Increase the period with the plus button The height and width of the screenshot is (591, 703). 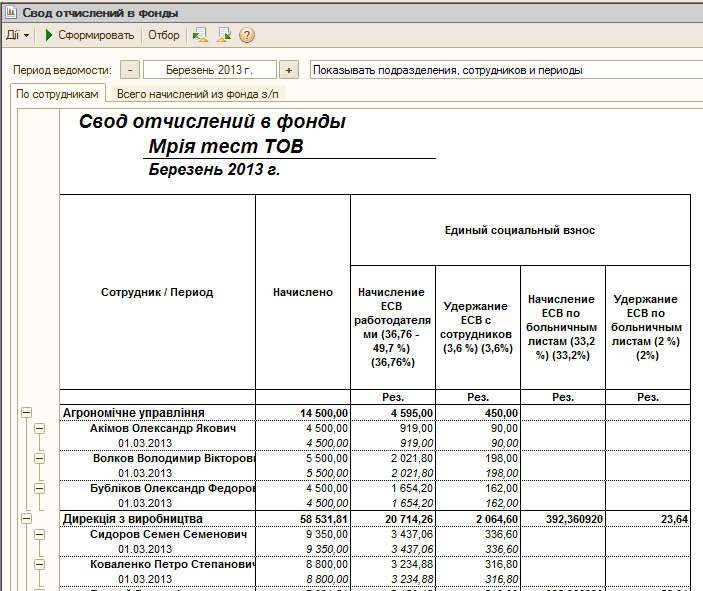[289, 70]
